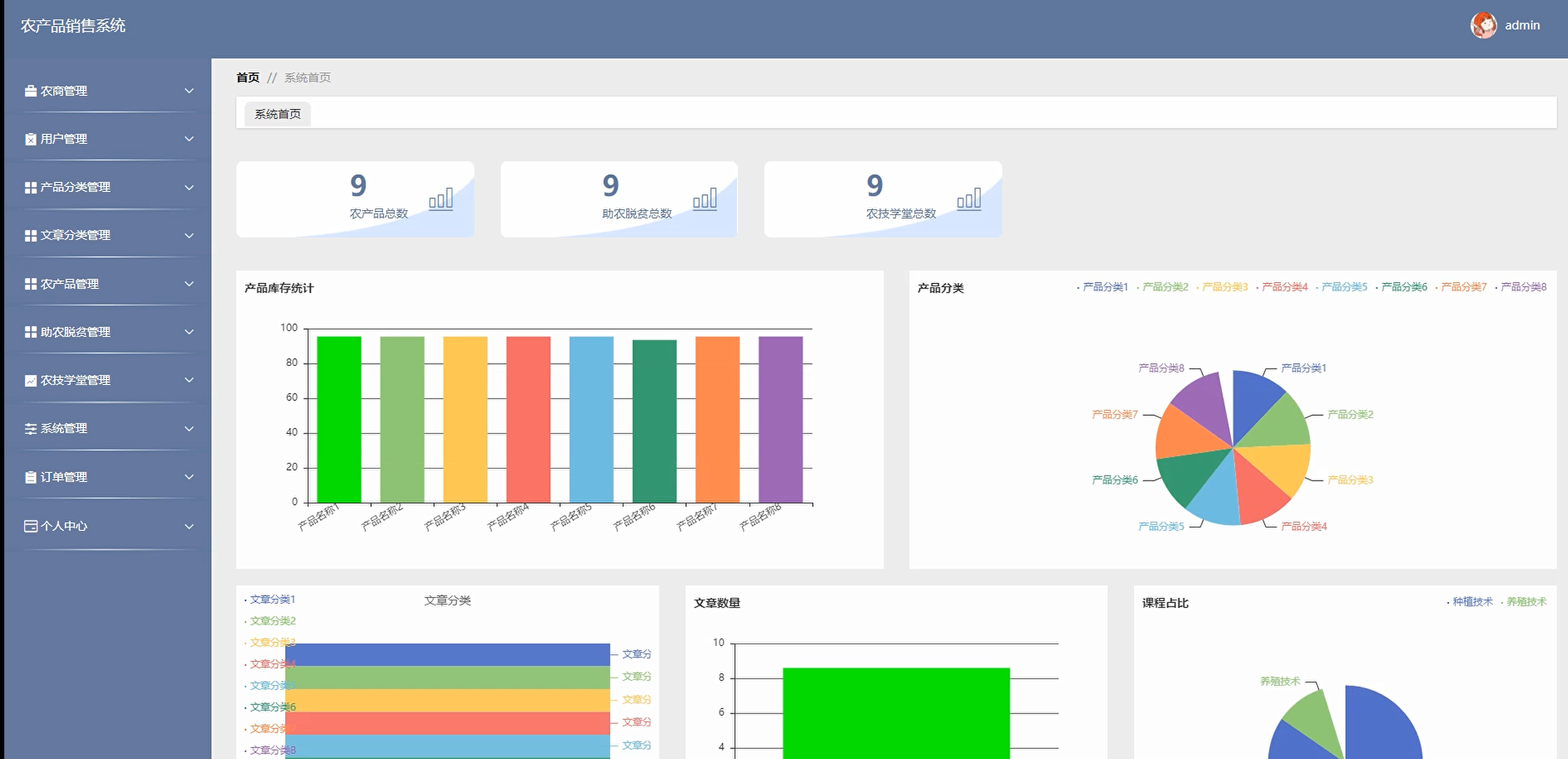Screen dimensions: 1568x759
Task: Click the admin avatar picture
Action: (1484, 26)
